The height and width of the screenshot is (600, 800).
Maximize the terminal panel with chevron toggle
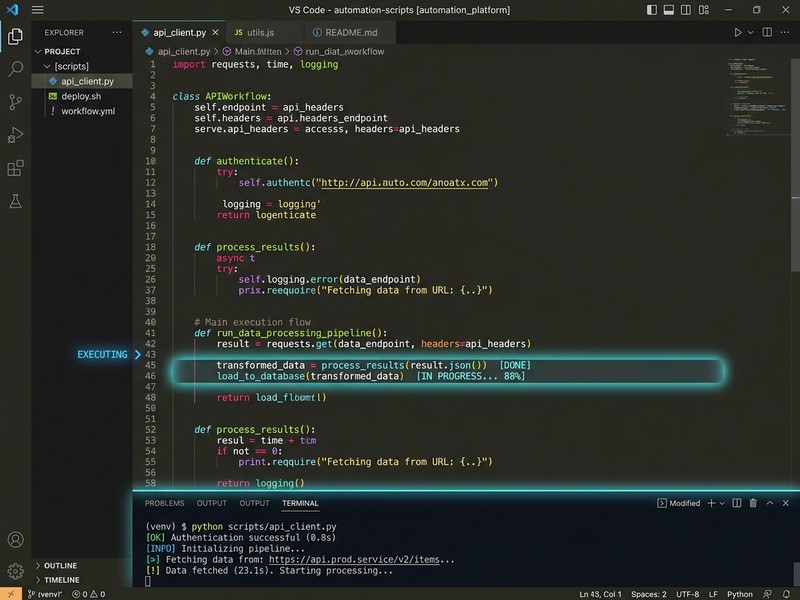[x=770, y=503]
